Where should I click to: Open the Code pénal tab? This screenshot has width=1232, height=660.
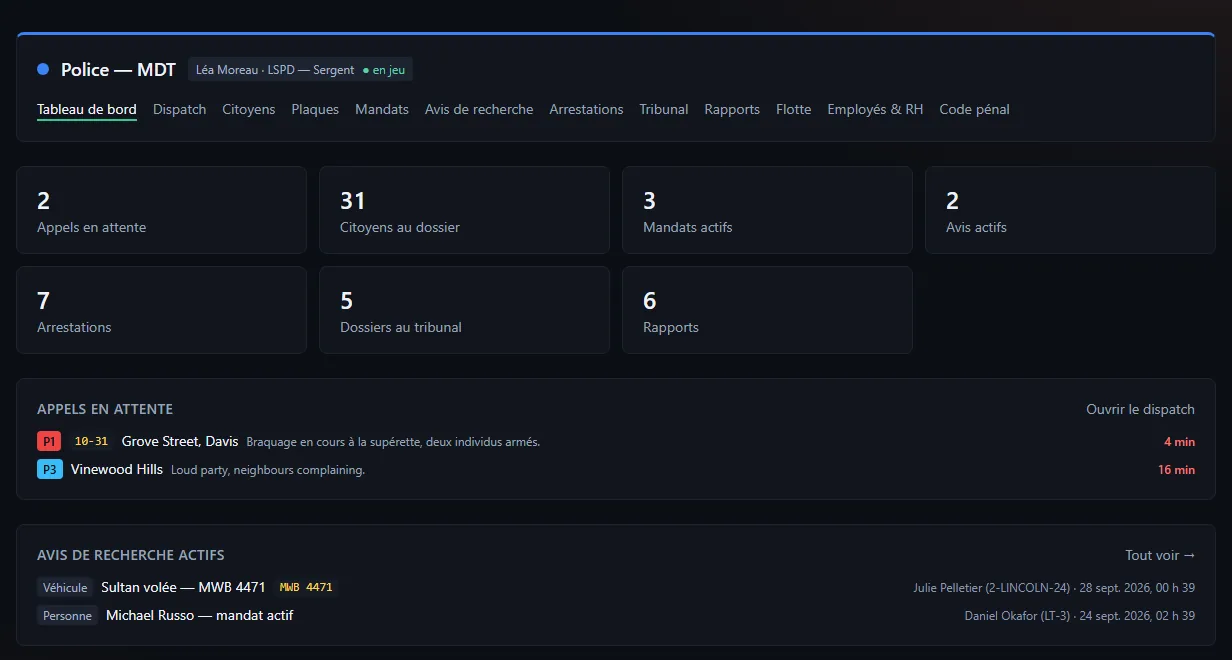[974, 109]
